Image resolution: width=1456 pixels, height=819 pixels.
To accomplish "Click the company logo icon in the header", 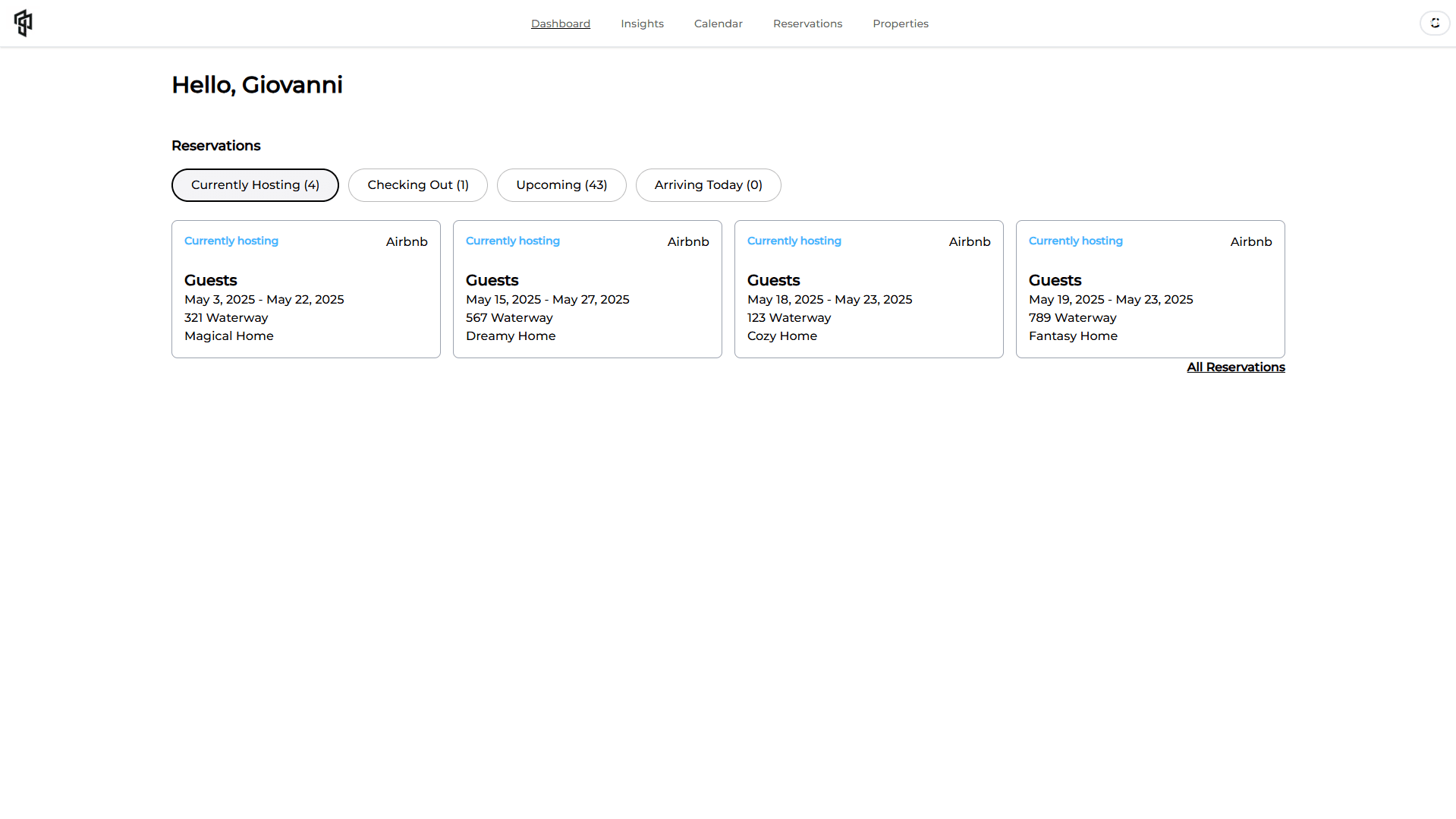I will point(24,23).
